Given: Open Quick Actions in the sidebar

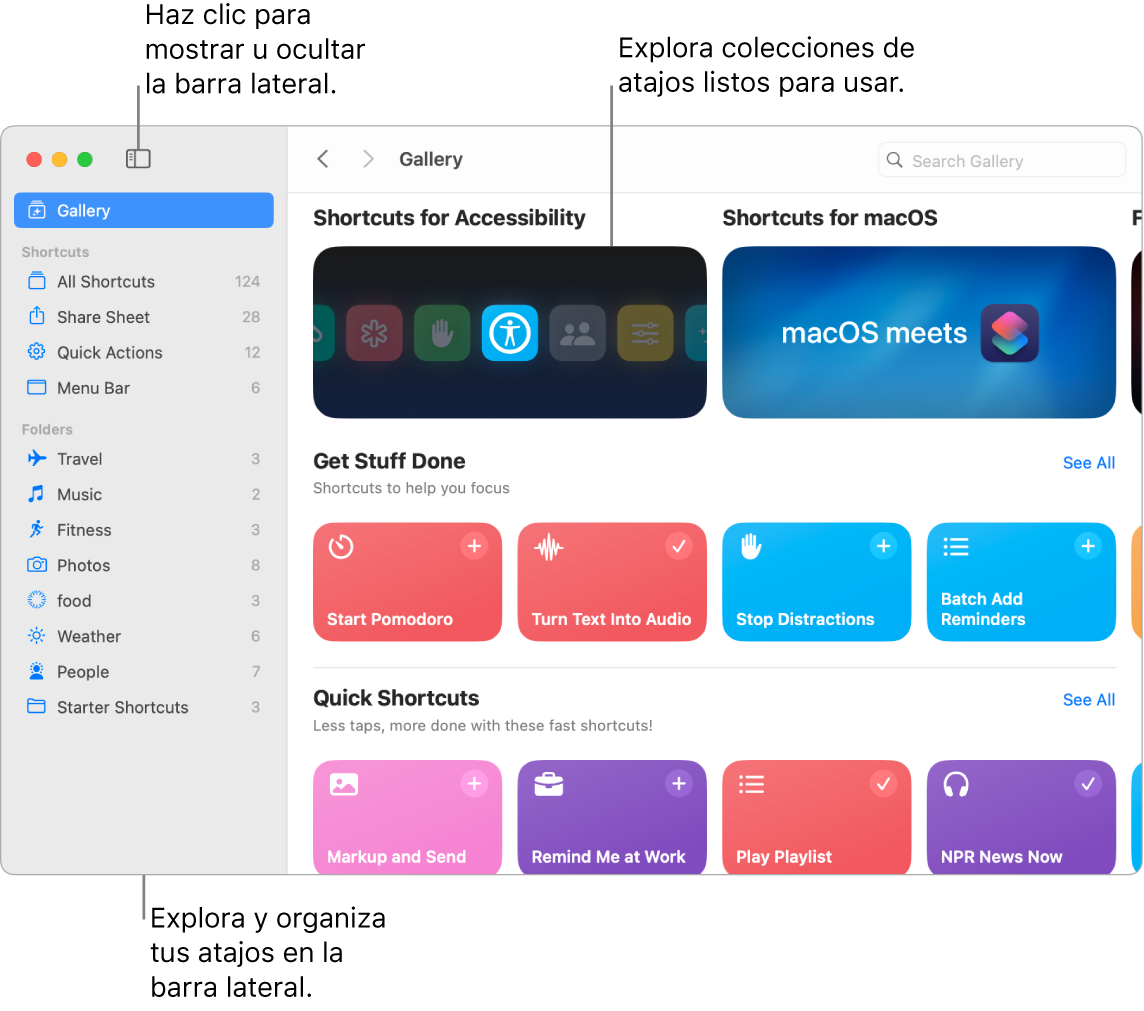Looking at the screenshot, I should click(144, 353).
